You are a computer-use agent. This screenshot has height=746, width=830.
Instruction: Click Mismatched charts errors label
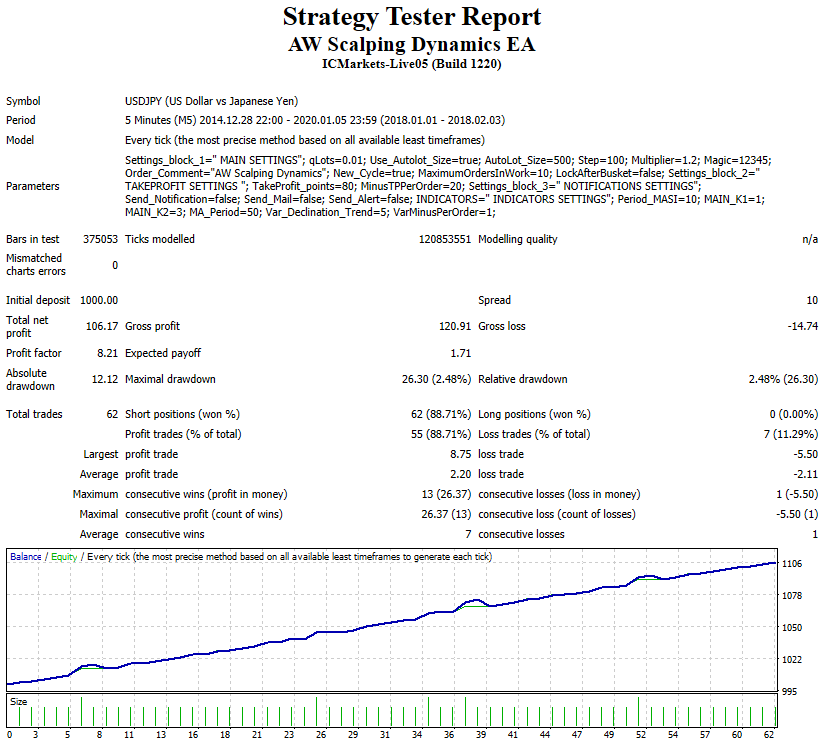click(x=36, y=265)
